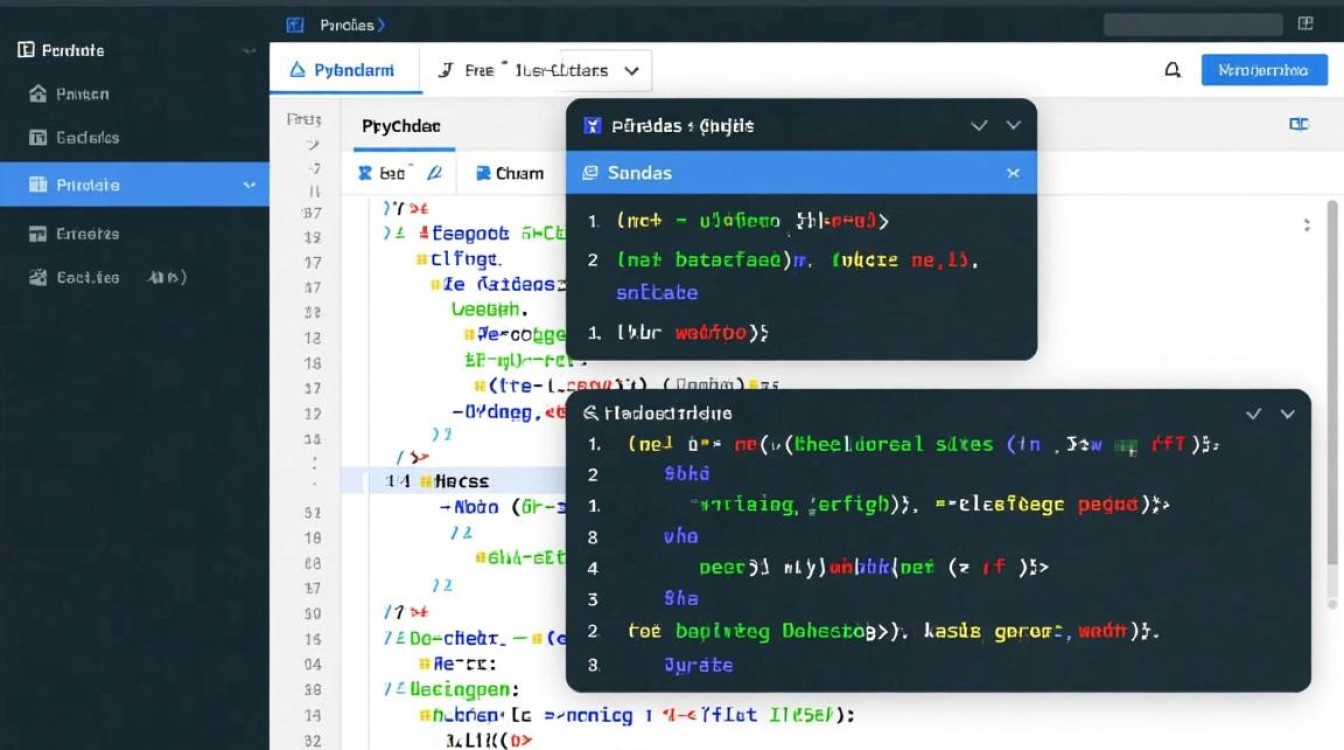The width and height of the screenshot is (1344, 750).
Task: Open the three-dot menu at editor's right edge
Action: [1307, 225]
